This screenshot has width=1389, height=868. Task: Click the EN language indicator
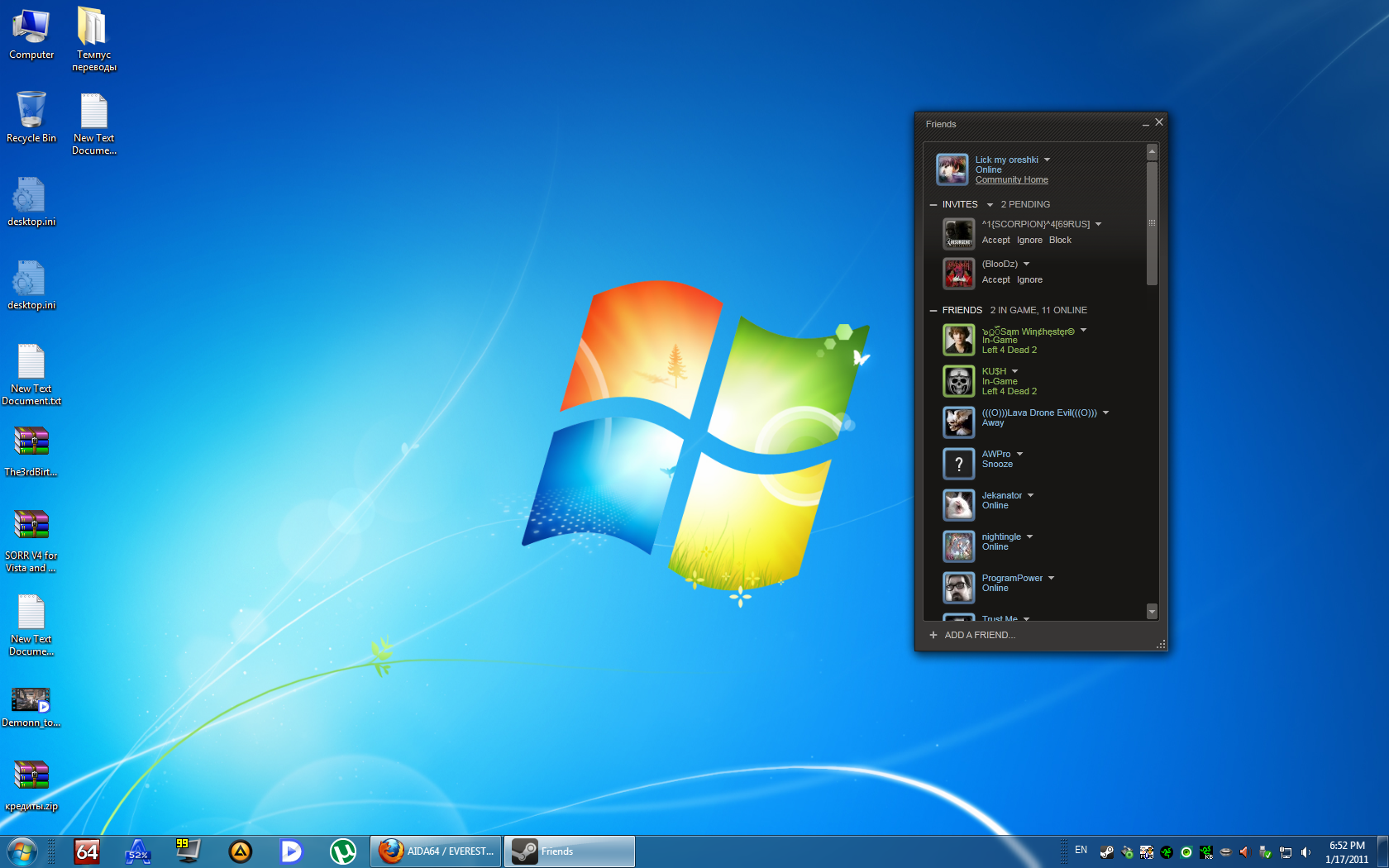[x=1081, y=850]
